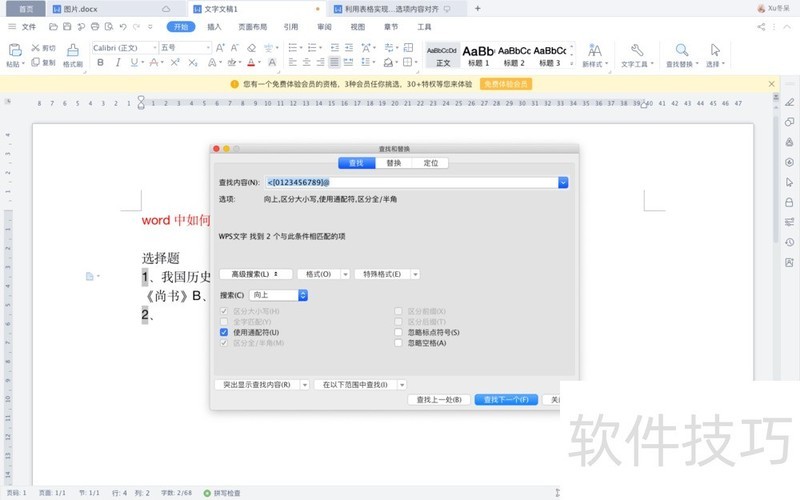Toggle the Match suffix (区分后缀) checkbox

[x=398, y=321]
